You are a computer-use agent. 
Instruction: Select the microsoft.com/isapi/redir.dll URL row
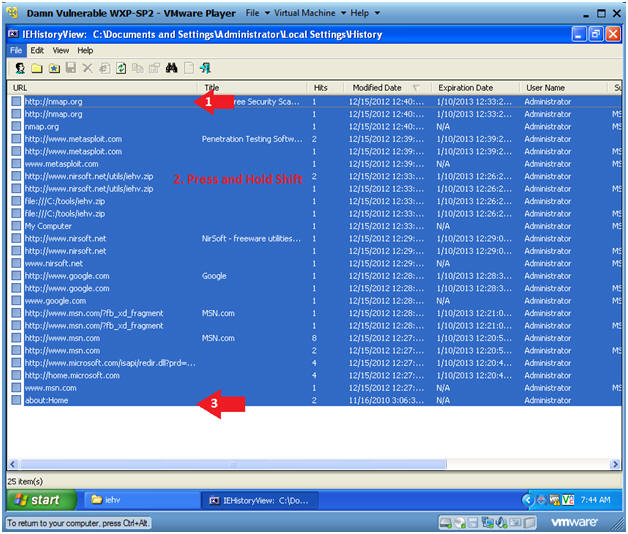coord(110,363)
